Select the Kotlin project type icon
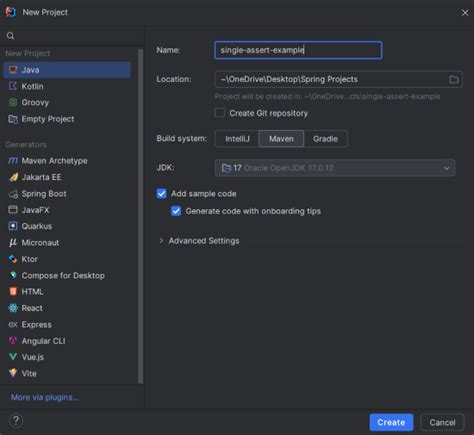474x435 pixels. click(x=13, y=86)
